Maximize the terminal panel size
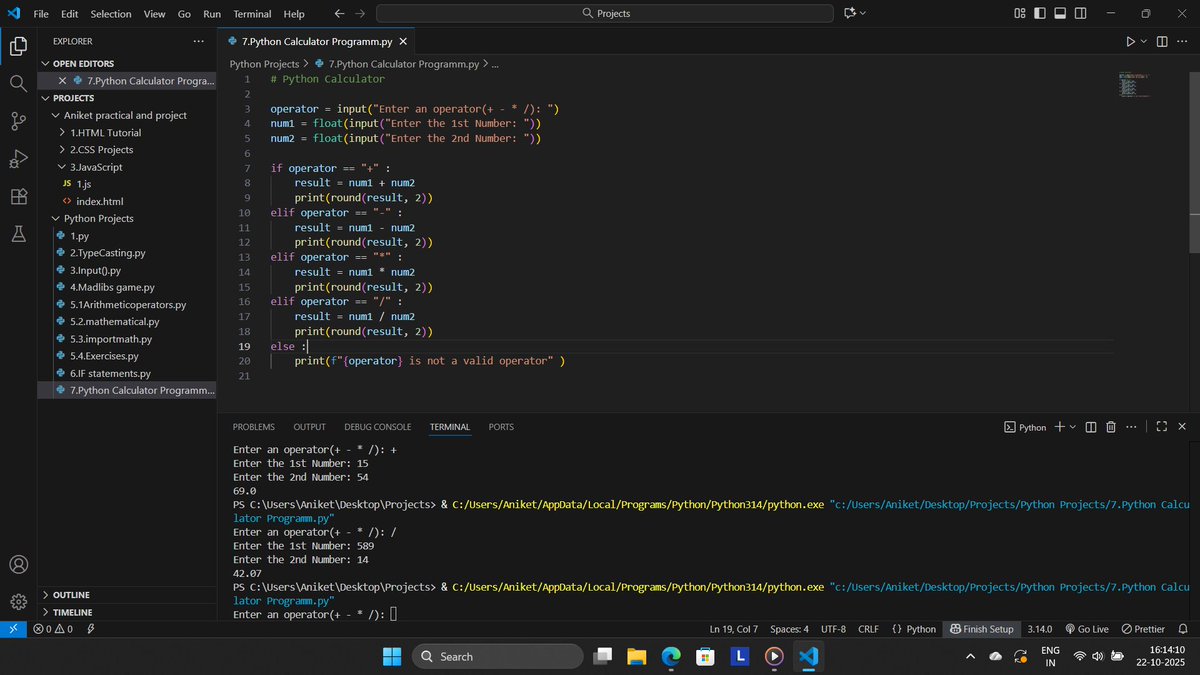The image size is (1200, 675). 1161,427
